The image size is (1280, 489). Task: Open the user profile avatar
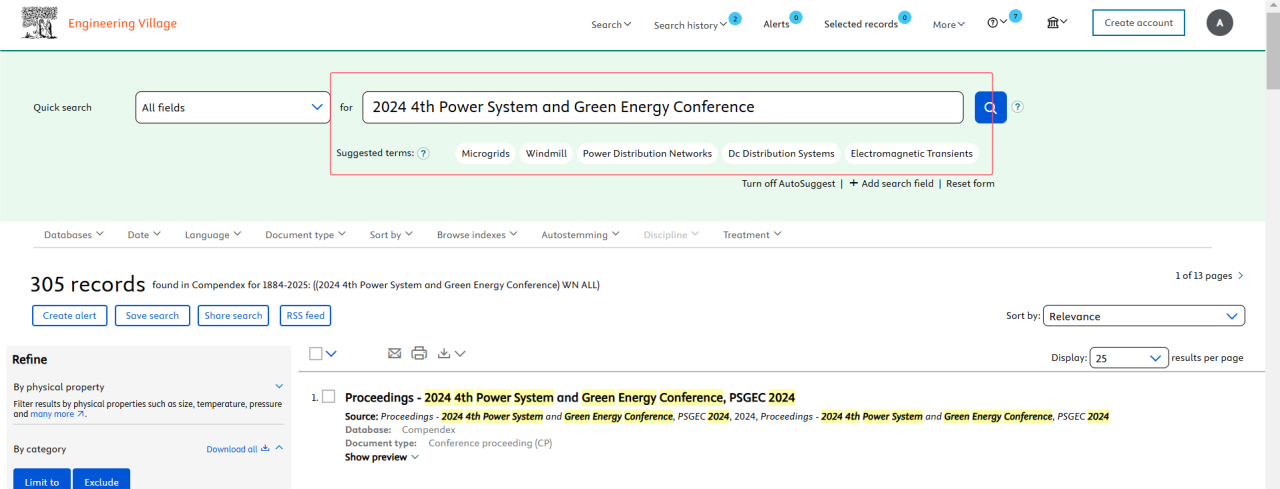point(1219,23)
